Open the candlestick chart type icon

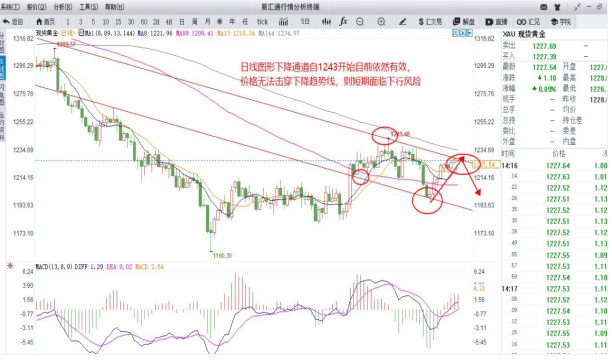[x=326, y=22]
